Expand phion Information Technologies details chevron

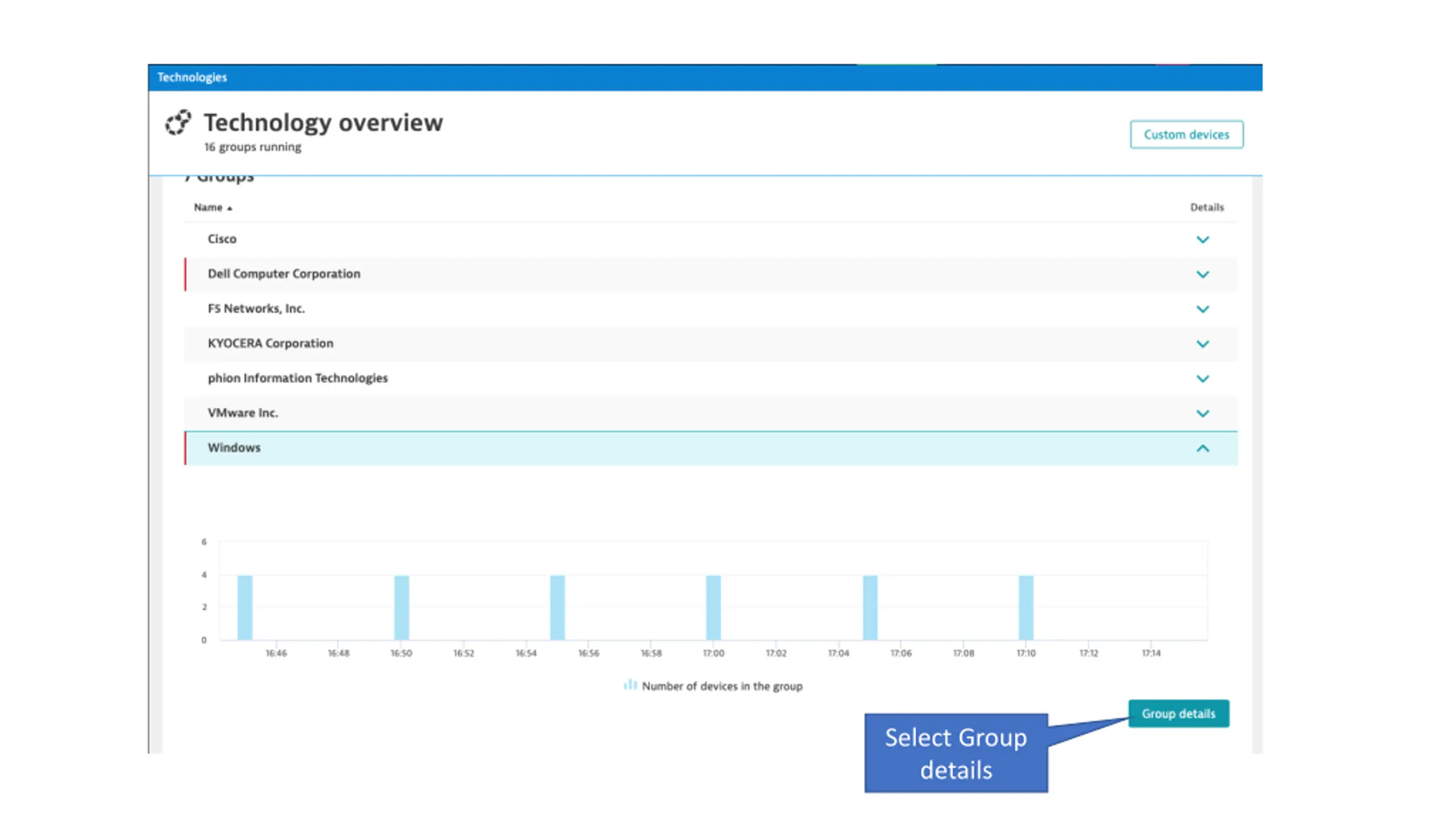pyautogui.click(x=1202, y=378)
